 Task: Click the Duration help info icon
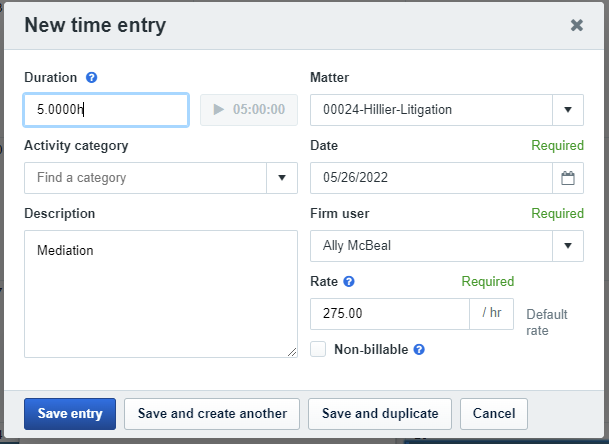point(91,78)
